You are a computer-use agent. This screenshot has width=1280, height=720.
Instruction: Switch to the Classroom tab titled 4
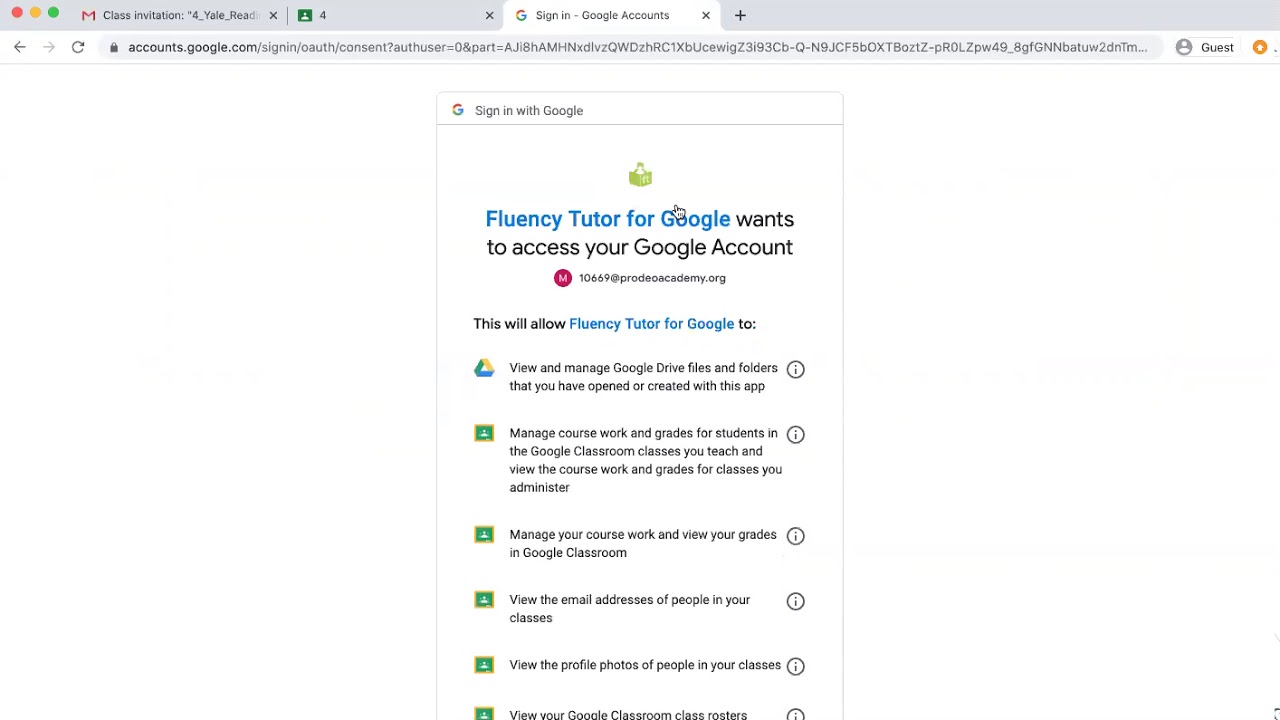(x=390, y=15)
